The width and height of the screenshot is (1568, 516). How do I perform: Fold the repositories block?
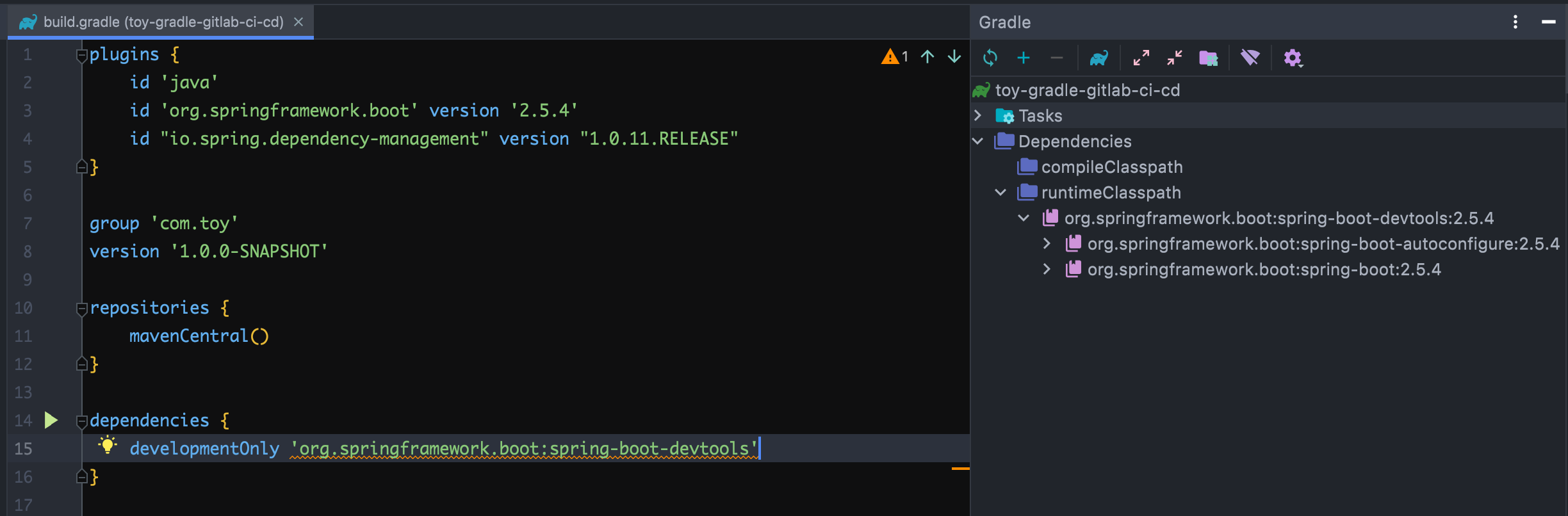tap(81, 309)
